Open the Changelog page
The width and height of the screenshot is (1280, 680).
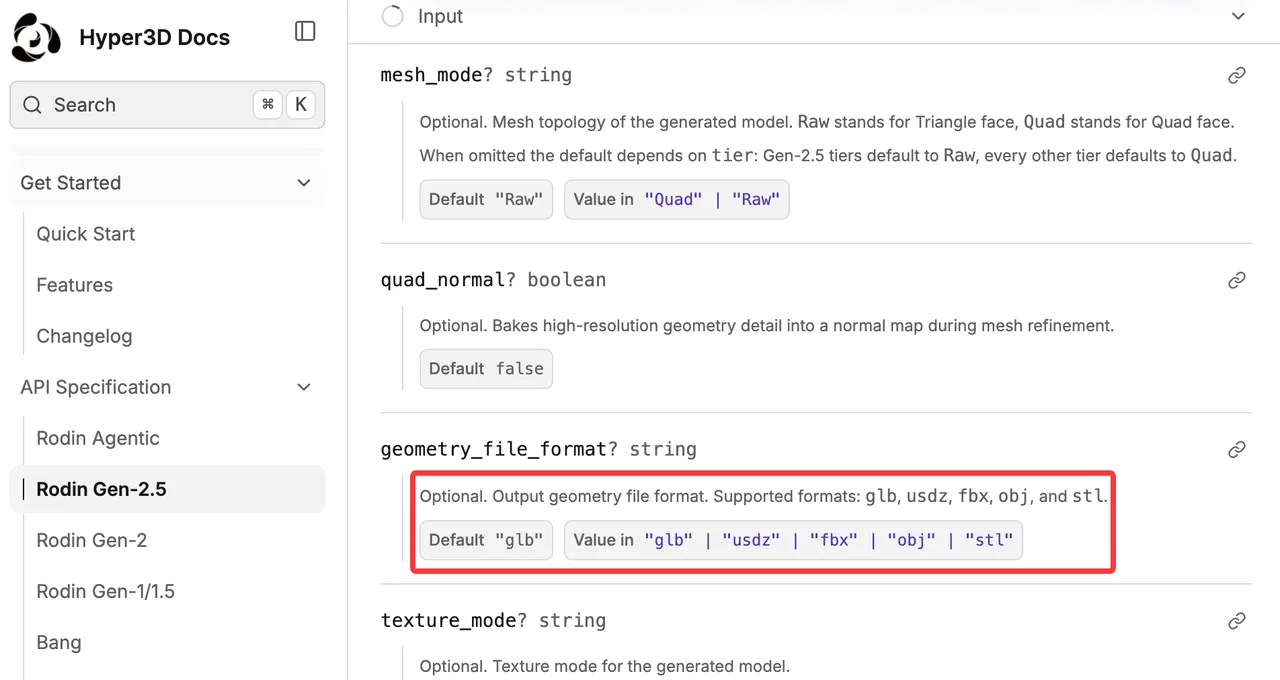[x=84, y=336]
